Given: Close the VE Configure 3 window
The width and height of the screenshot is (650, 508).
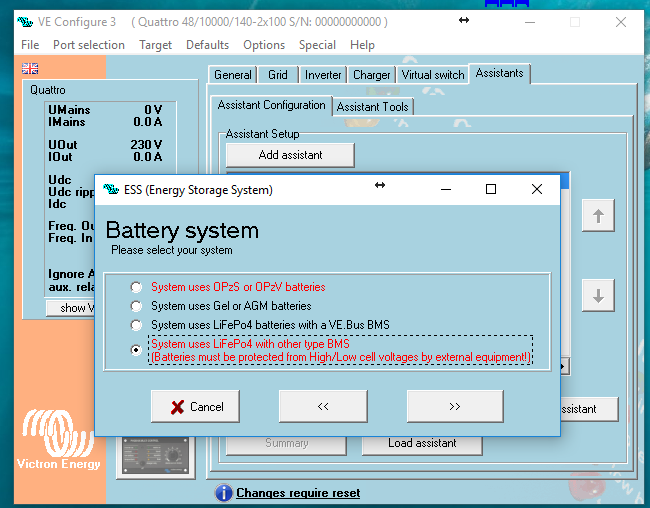Looking at the screenshot, I should point(621,22).
